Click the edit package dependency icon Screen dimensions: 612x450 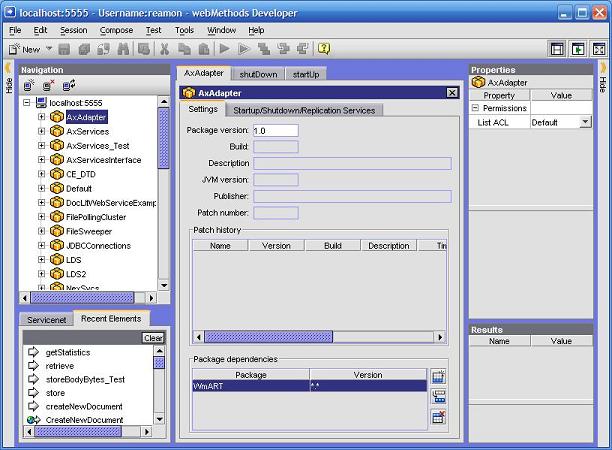[439, 397]
